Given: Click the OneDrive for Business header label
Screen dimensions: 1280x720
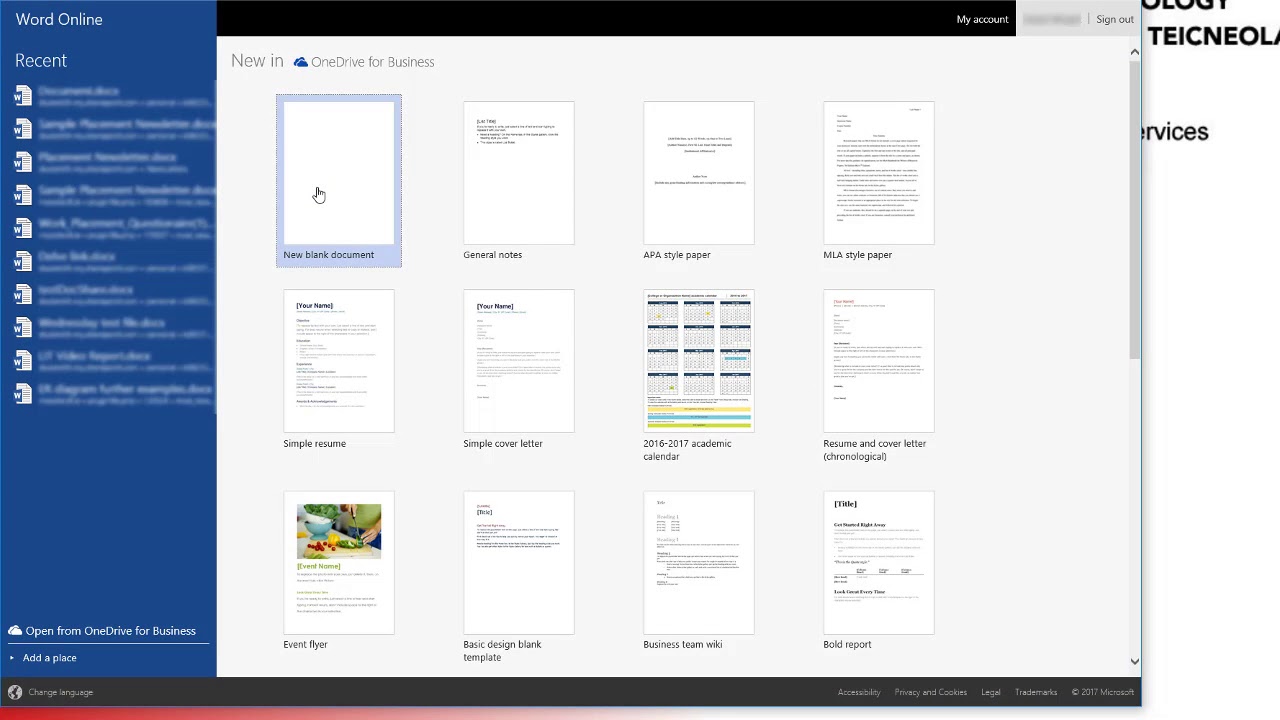Looking at the screenshot, I should pyautogui.click(x=372, y=62).
